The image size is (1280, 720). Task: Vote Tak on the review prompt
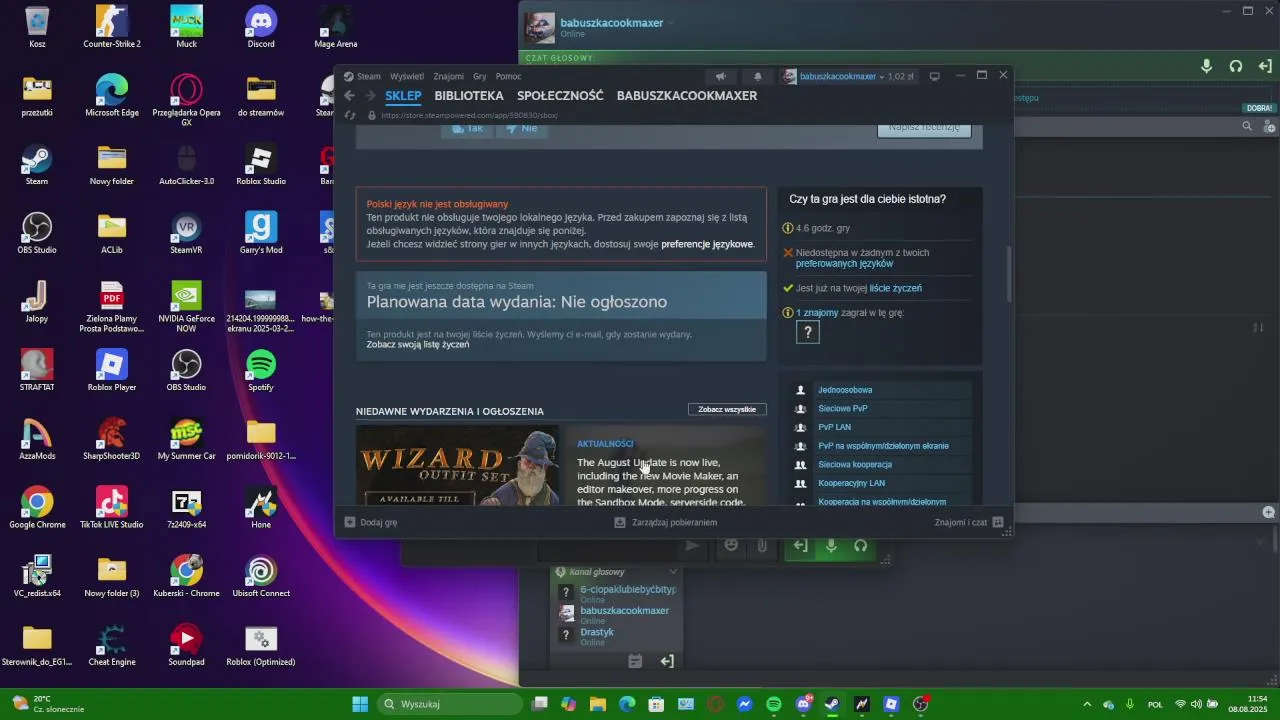click(x=468, y=128)
